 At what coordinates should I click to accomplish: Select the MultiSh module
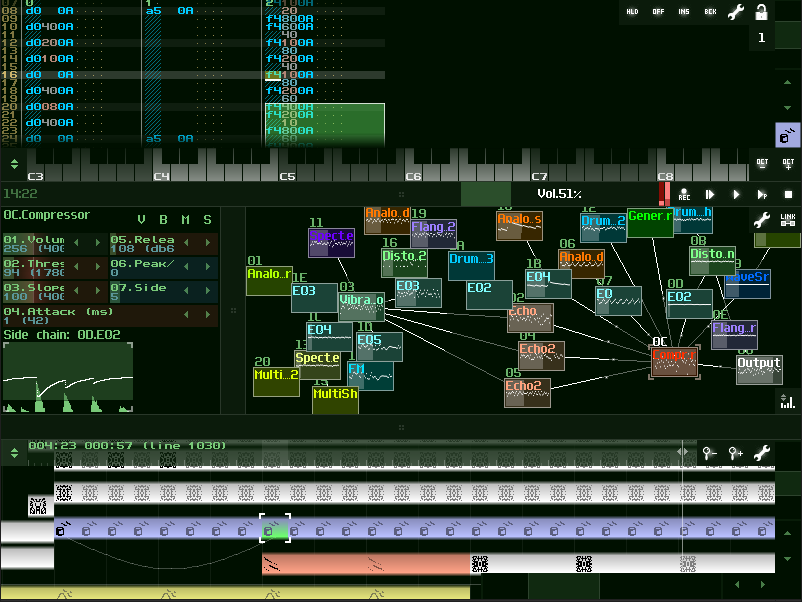click(335, 400)
